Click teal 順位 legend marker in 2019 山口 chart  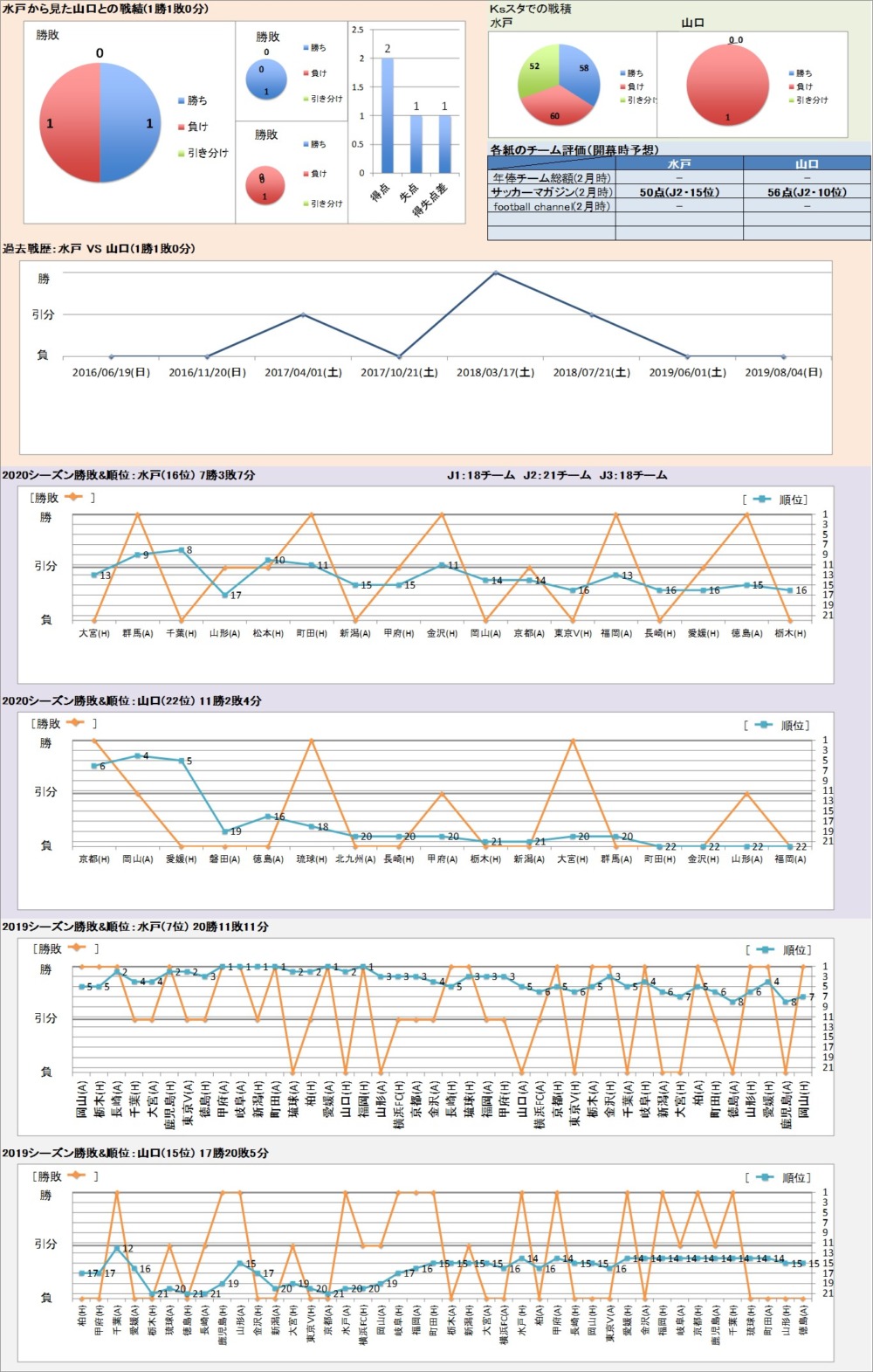[x=765, y=1177]
